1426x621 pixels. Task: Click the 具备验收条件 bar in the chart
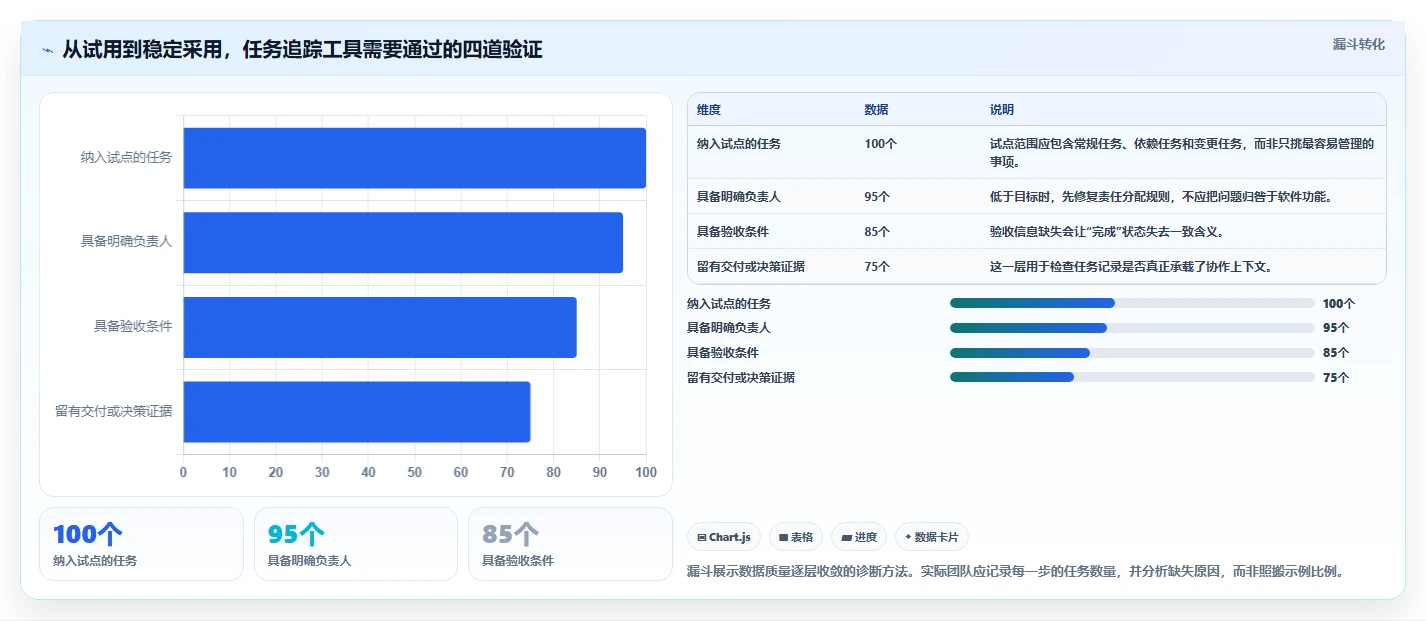pyautogui.click(x=380, y=327)
